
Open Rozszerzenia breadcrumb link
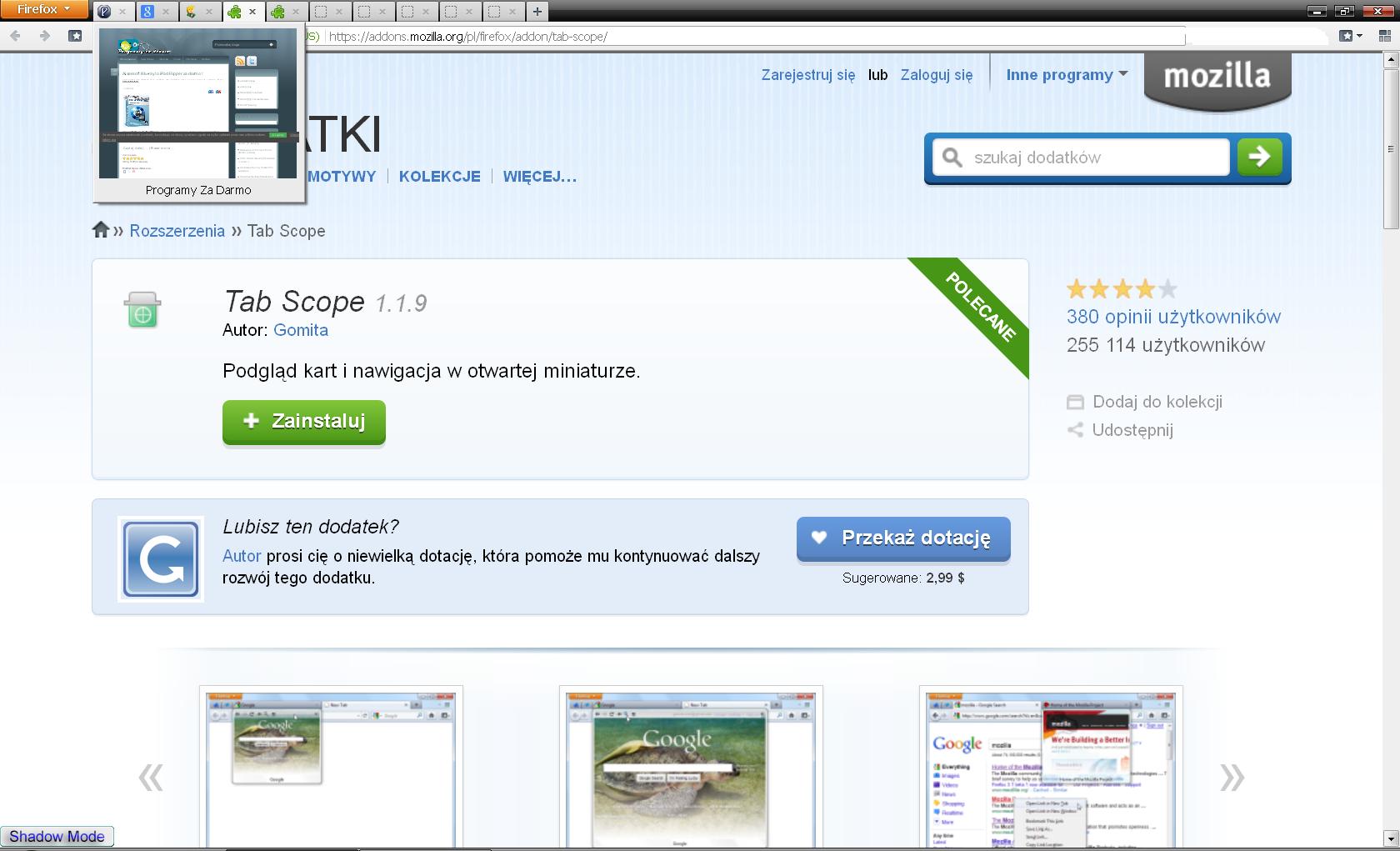177,231
